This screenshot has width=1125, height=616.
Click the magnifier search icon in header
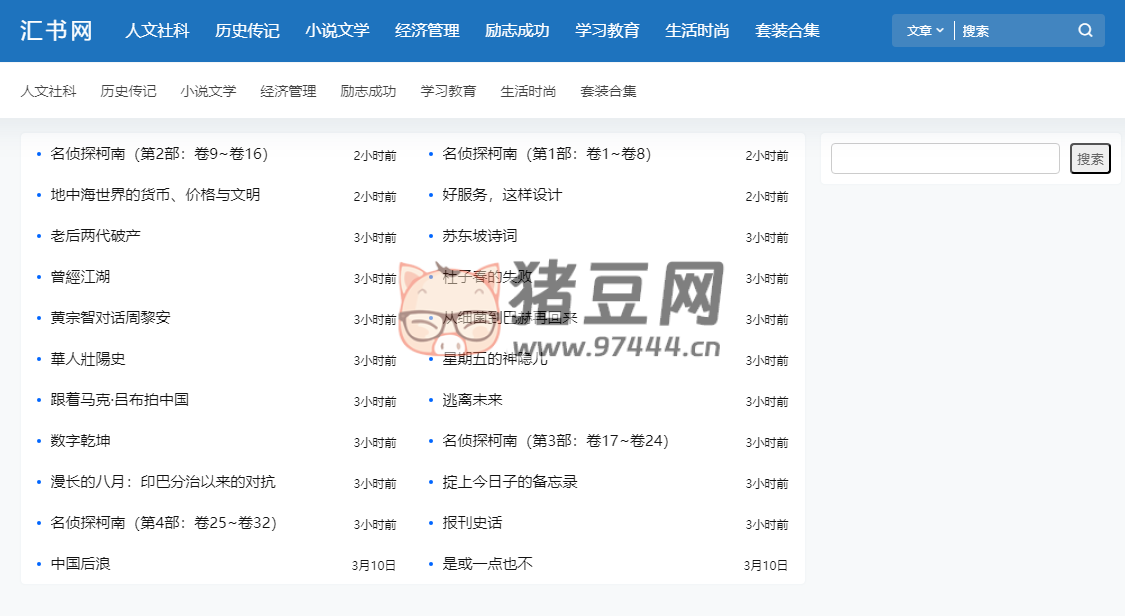(x=1085, y=30)
